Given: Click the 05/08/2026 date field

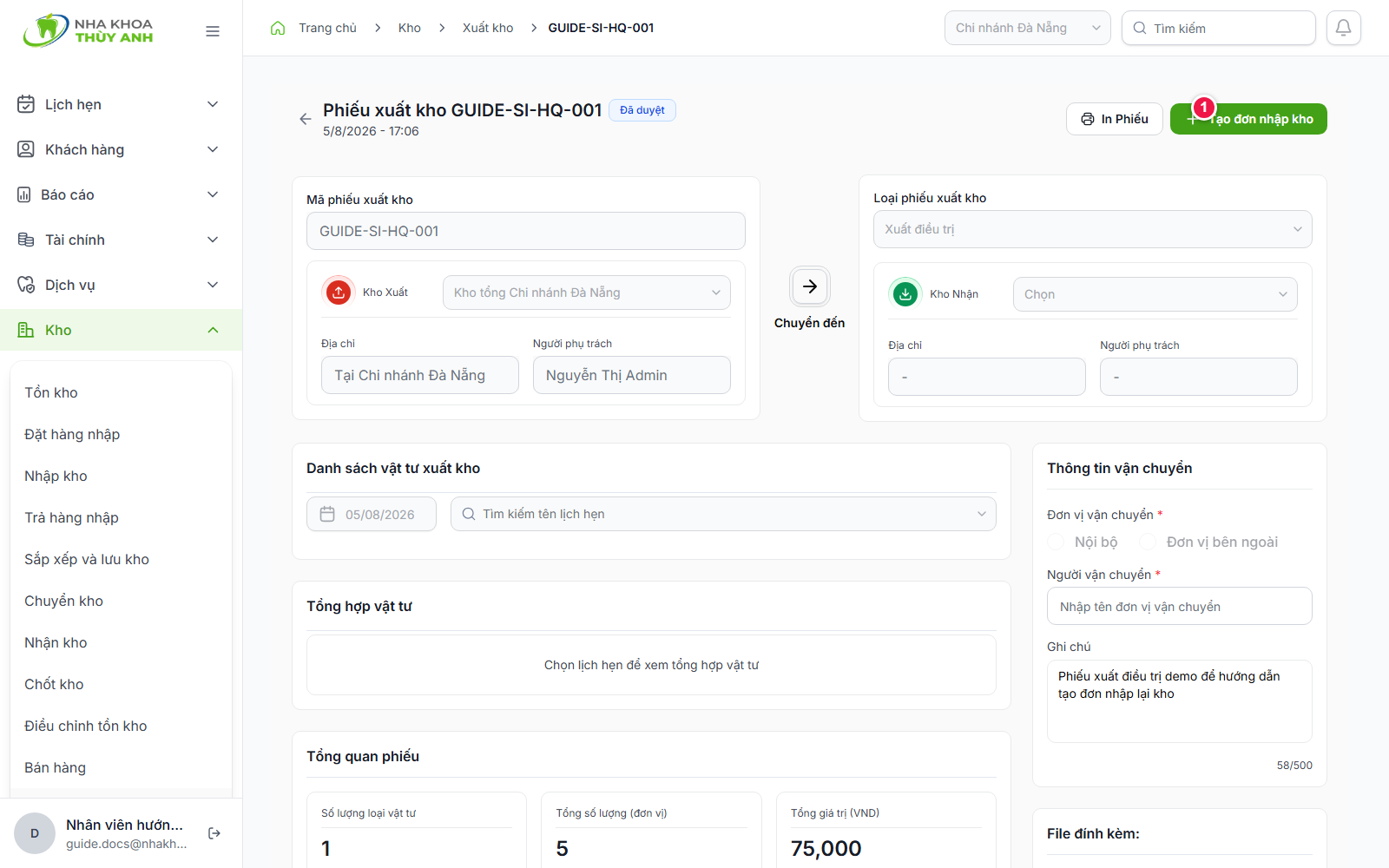Looking at the screenshot, I should [x=372, y=514].
